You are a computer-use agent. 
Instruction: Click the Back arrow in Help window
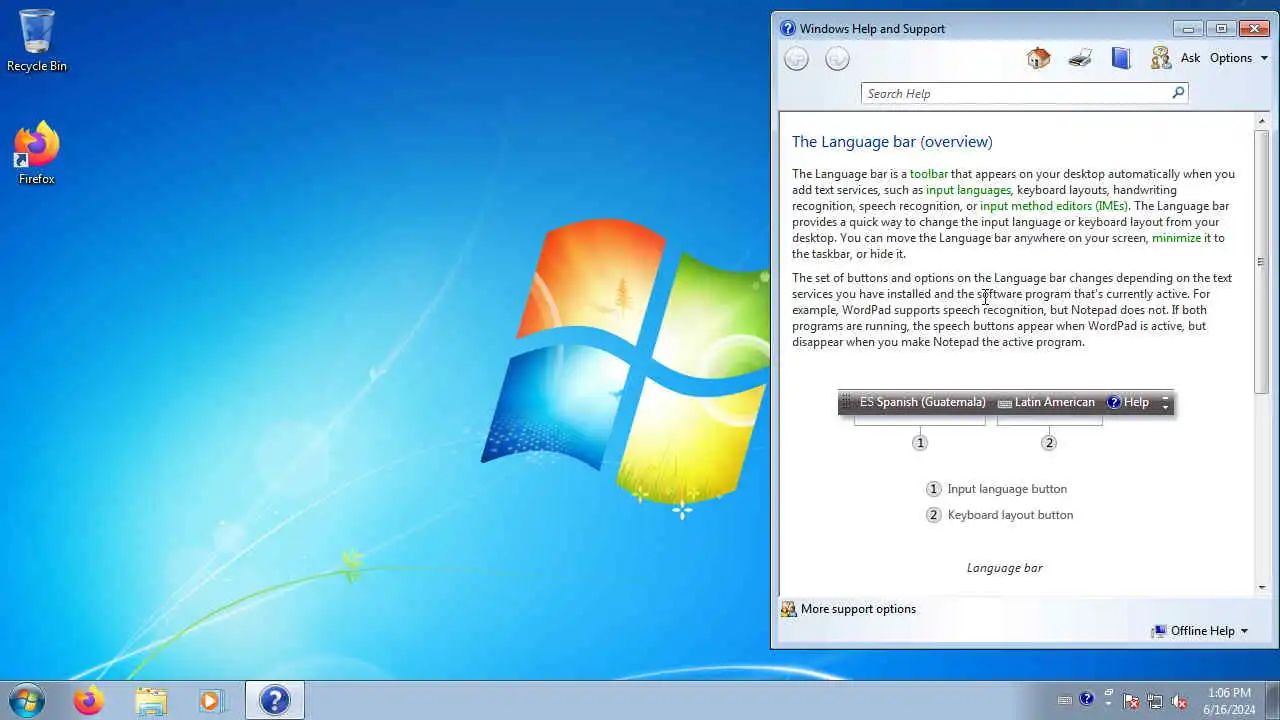point(796,59)
